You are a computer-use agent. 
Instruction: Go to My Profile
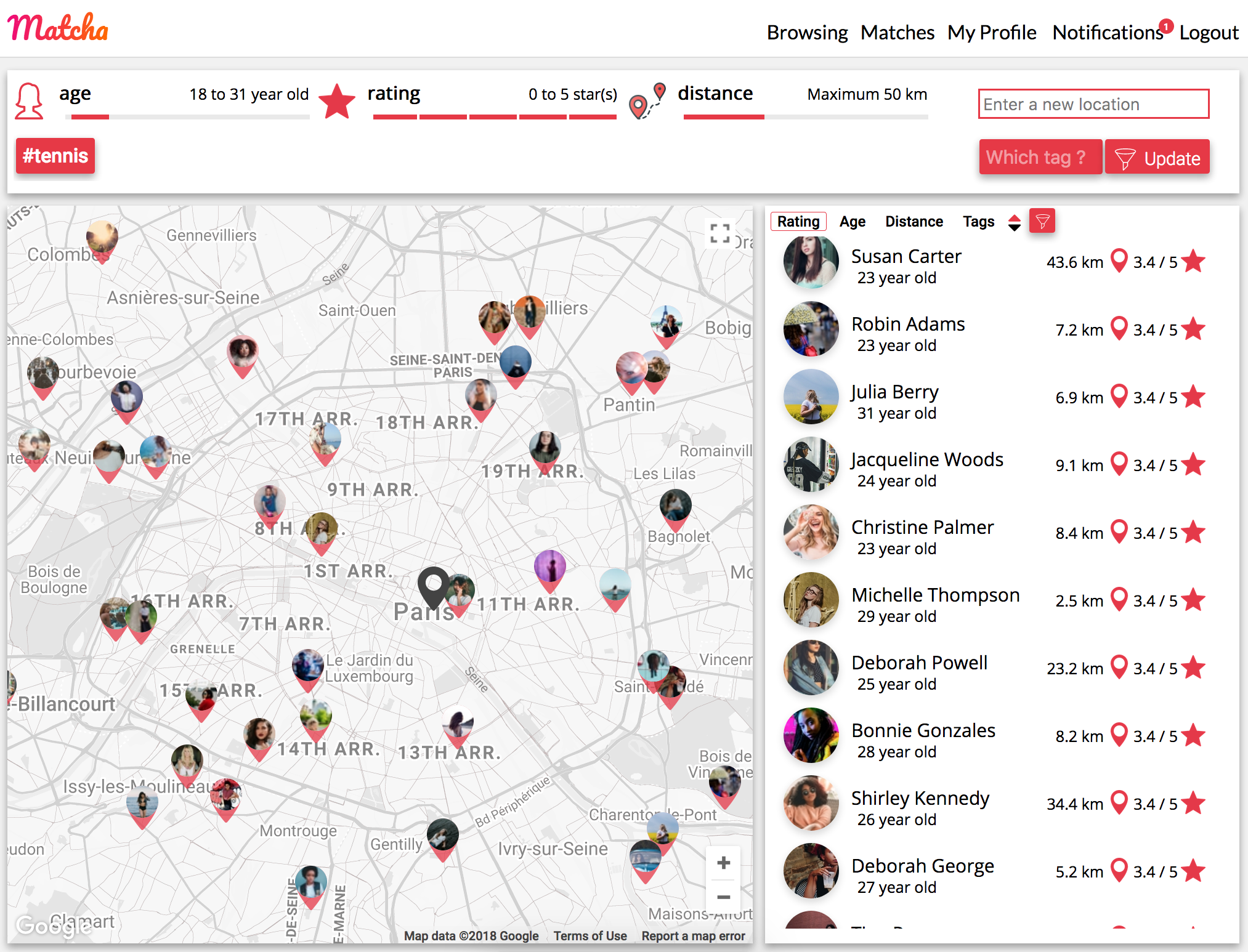(x=991, y=32)
